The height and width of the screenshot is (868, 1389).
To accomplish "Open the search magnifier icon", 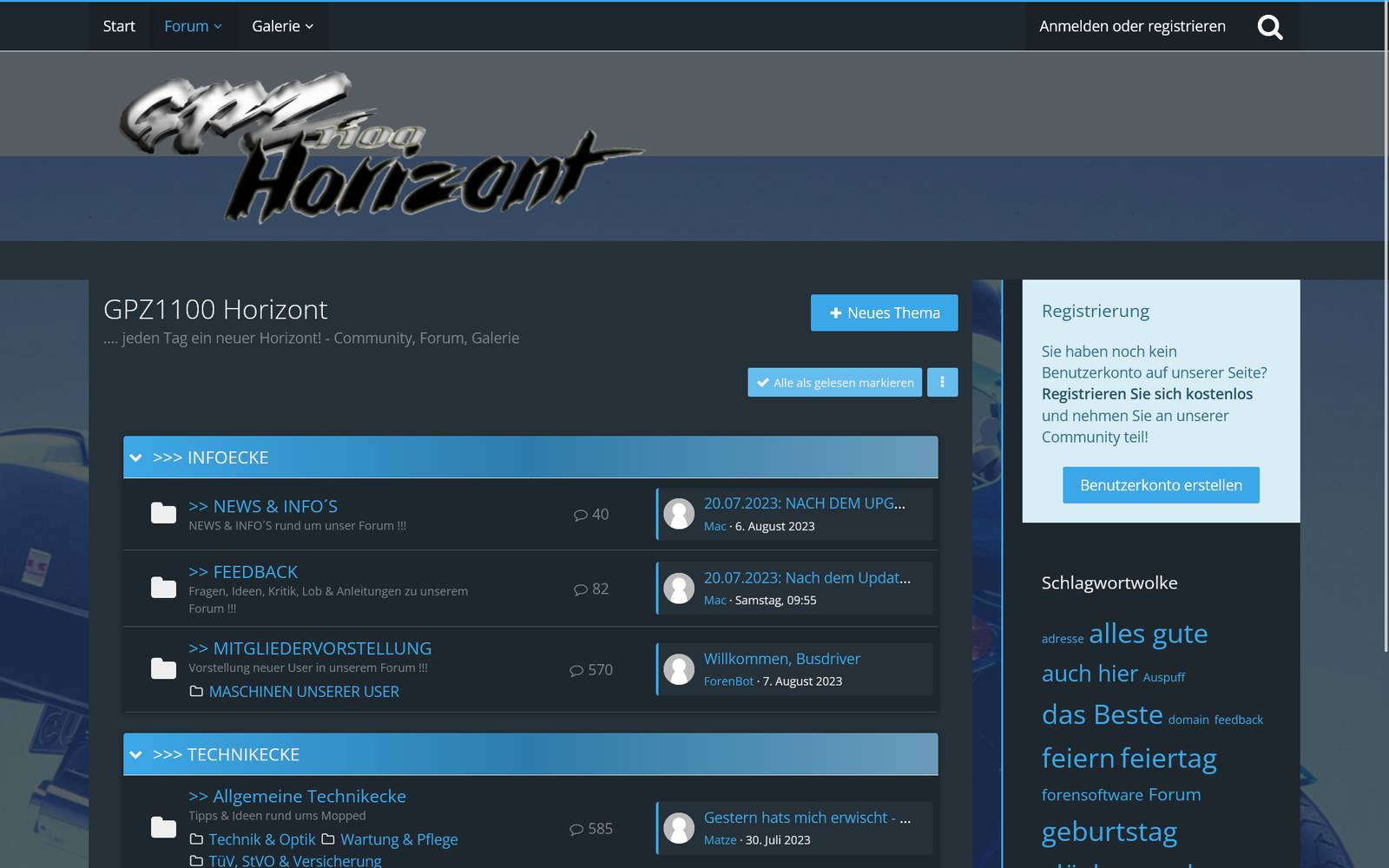I will (1270, 27).
